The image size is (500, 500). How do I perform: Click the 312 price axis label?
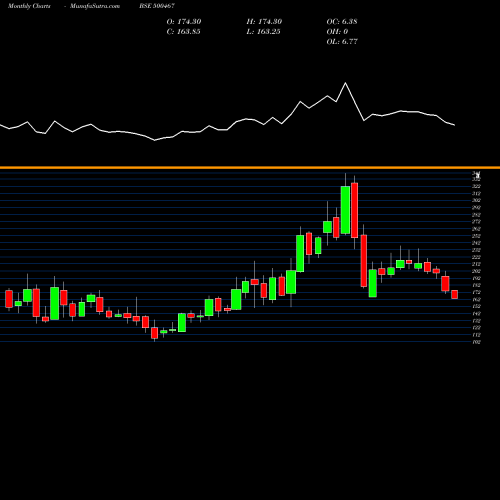coord(476,193)
